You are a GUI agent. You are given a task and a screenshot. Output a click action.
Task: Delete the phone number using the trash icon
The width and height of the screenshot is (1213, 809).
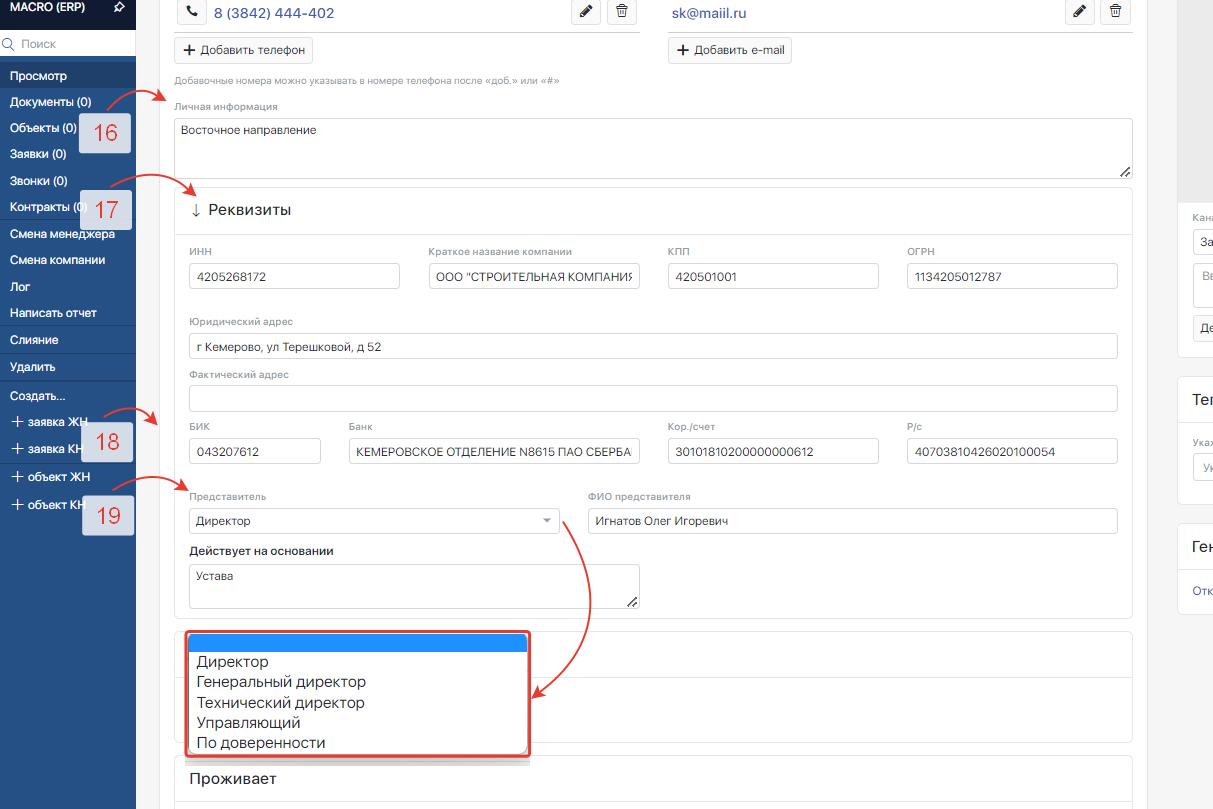tap(622, 12)
